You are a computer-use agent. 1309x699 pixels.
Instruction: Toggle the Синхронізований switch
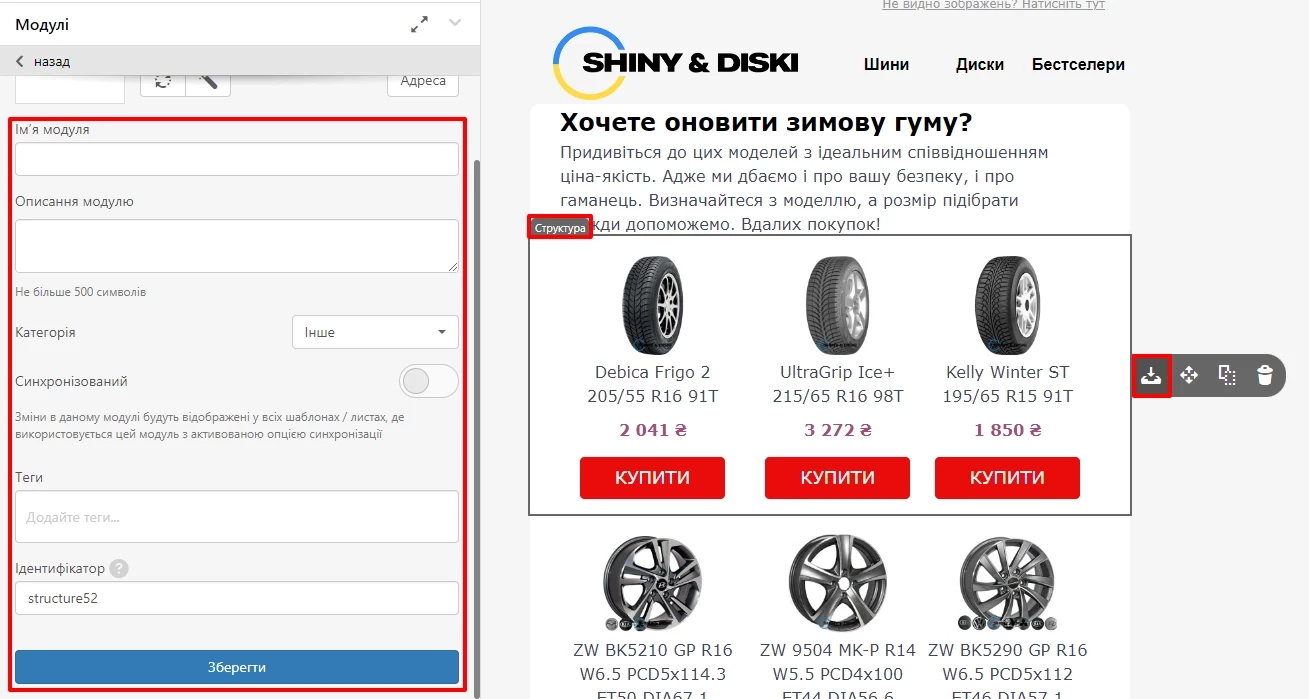coord(428,381)
